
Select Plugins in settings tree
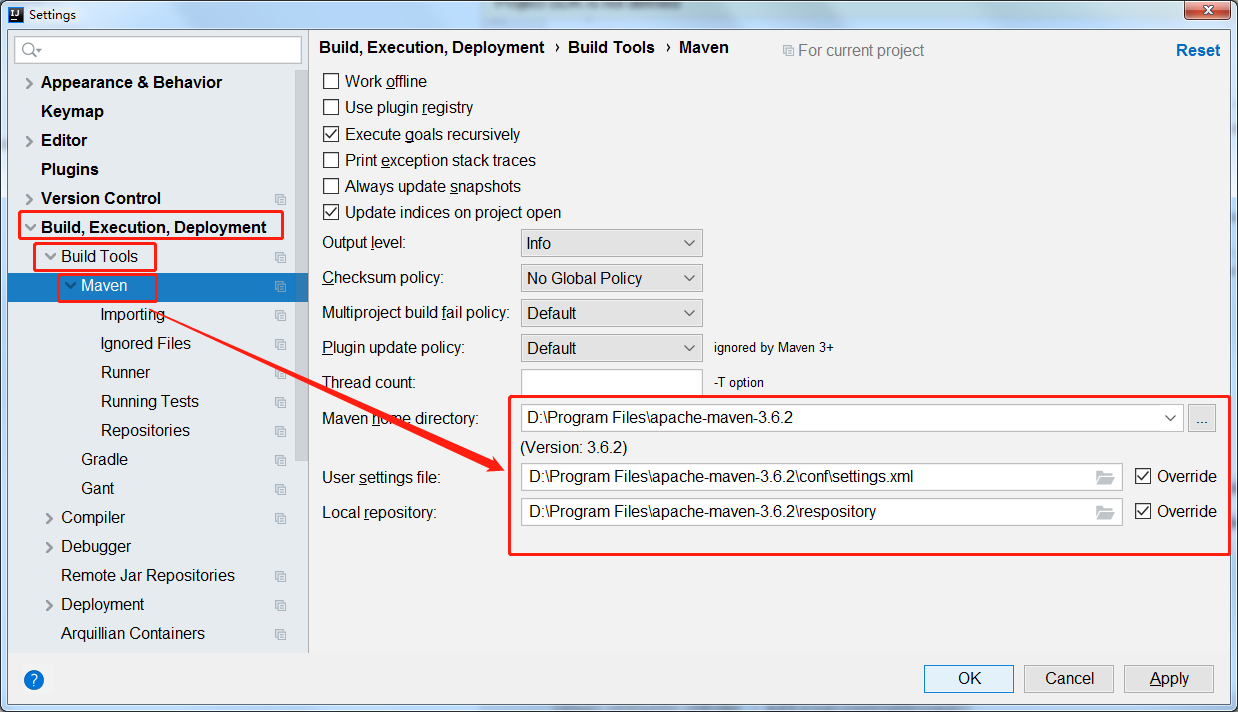[70, 170]
